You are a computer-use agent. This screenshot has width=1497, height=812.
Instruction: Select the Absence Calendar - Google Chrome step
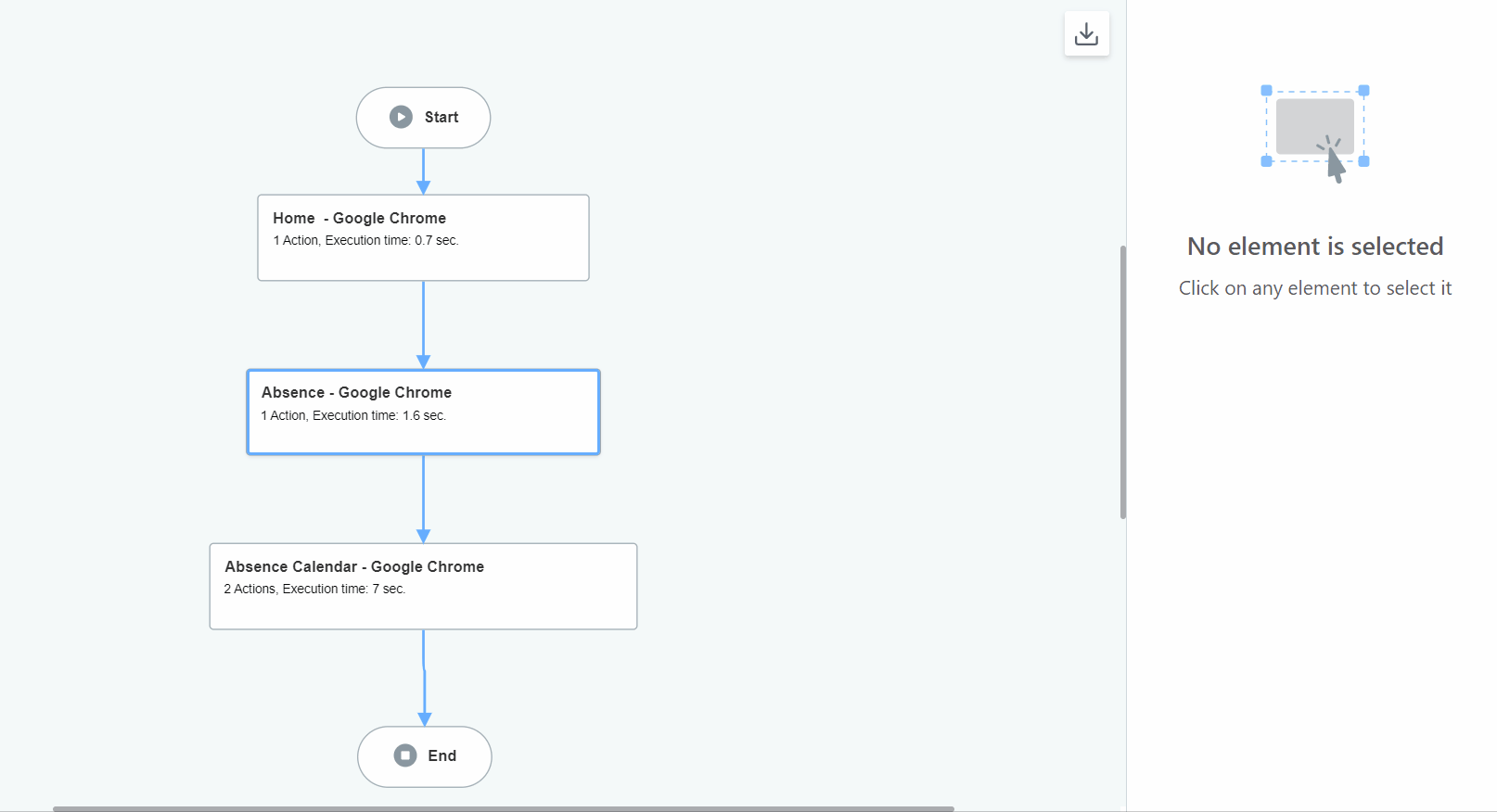click(x=423, y=587)
